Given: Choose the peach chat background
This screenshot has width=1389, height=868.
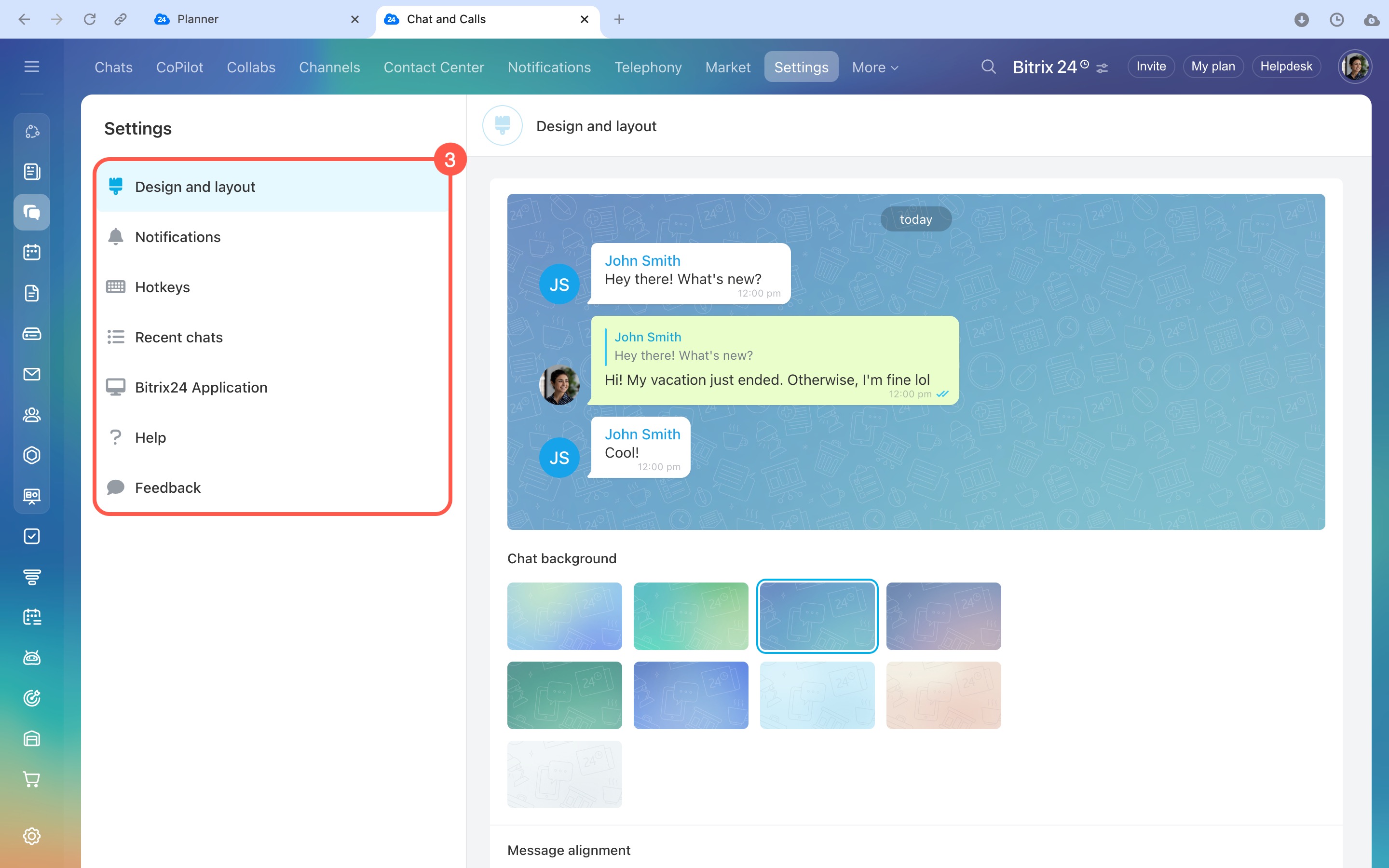Looking at the screenshot, I should (x=943, y=695).
